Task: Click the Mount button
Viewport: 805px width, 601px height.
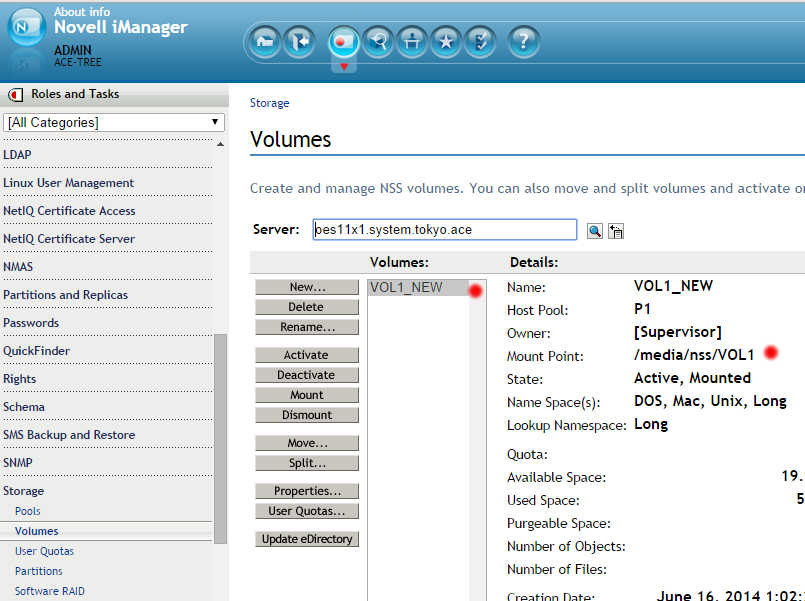Action: [x=307, y=395]
